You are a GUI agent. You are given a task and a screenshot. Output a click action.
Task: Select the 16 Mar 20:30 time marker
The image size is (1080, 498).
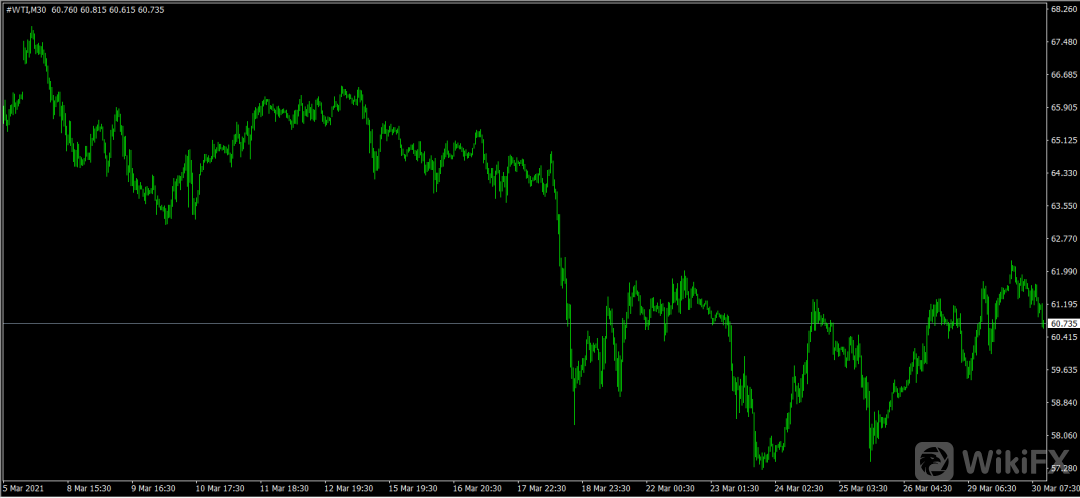click(x=477, y=489)
